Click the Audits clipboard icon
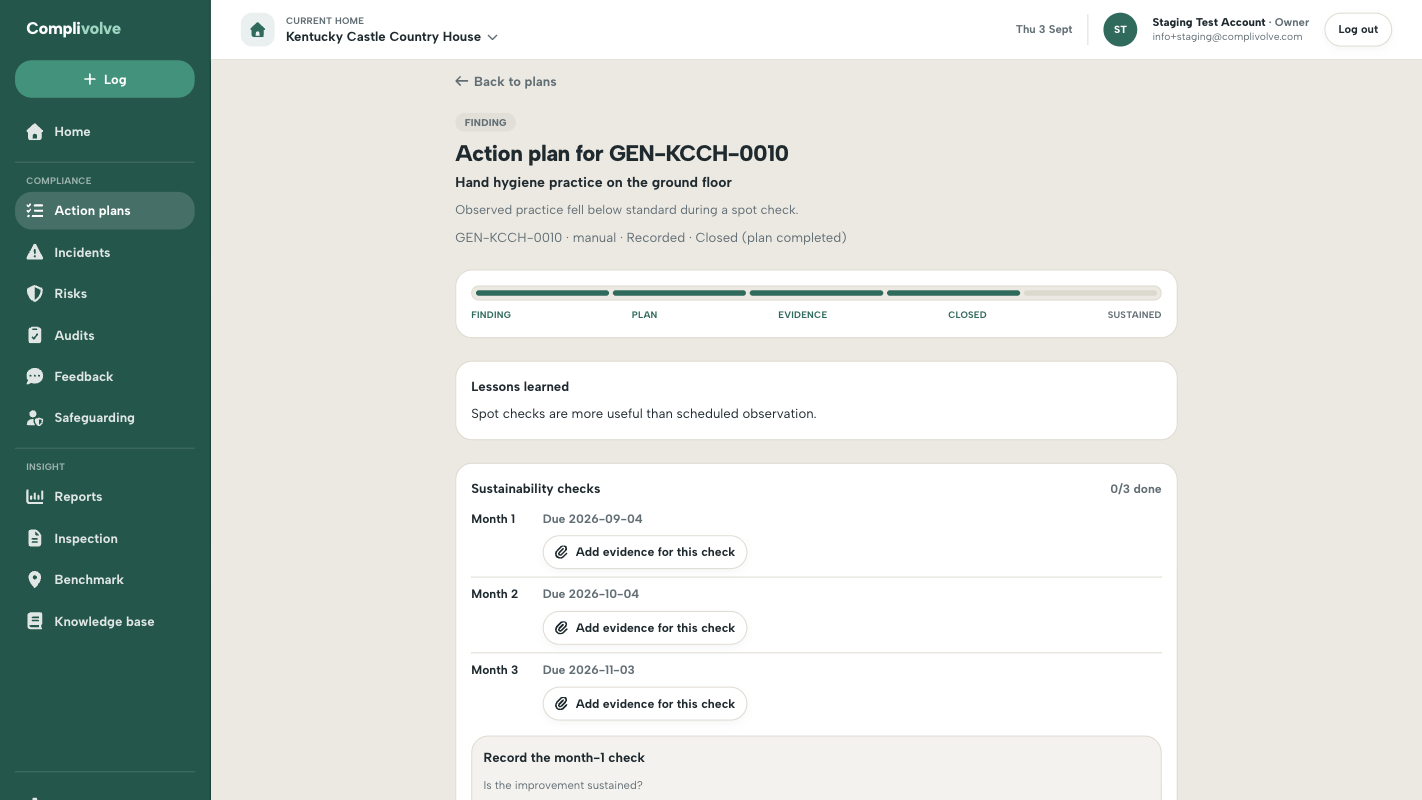This screenshot has width=1422, height=800. pos(35,336)
